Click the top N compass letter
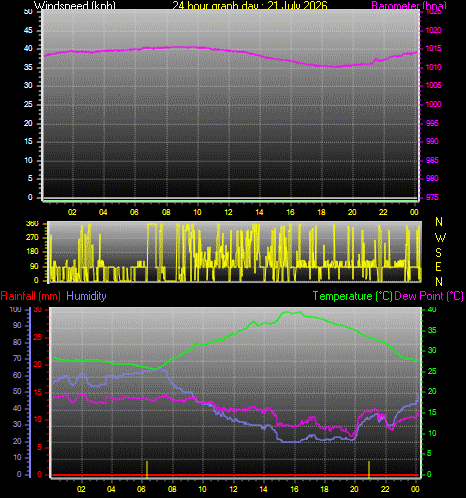The height and width of the screenshot is (498, 466). point(439,222)
